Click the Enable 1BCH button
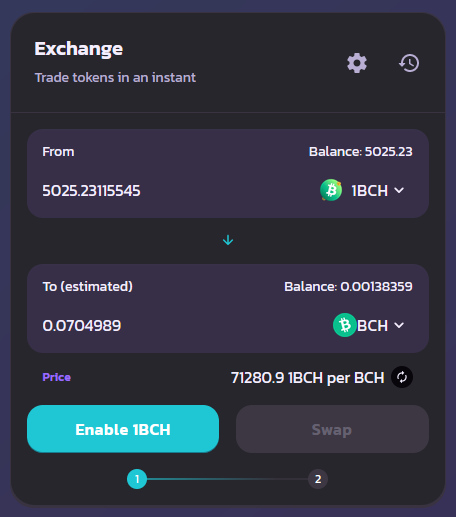This screenshot has width=456, height=517. point(123,429)
